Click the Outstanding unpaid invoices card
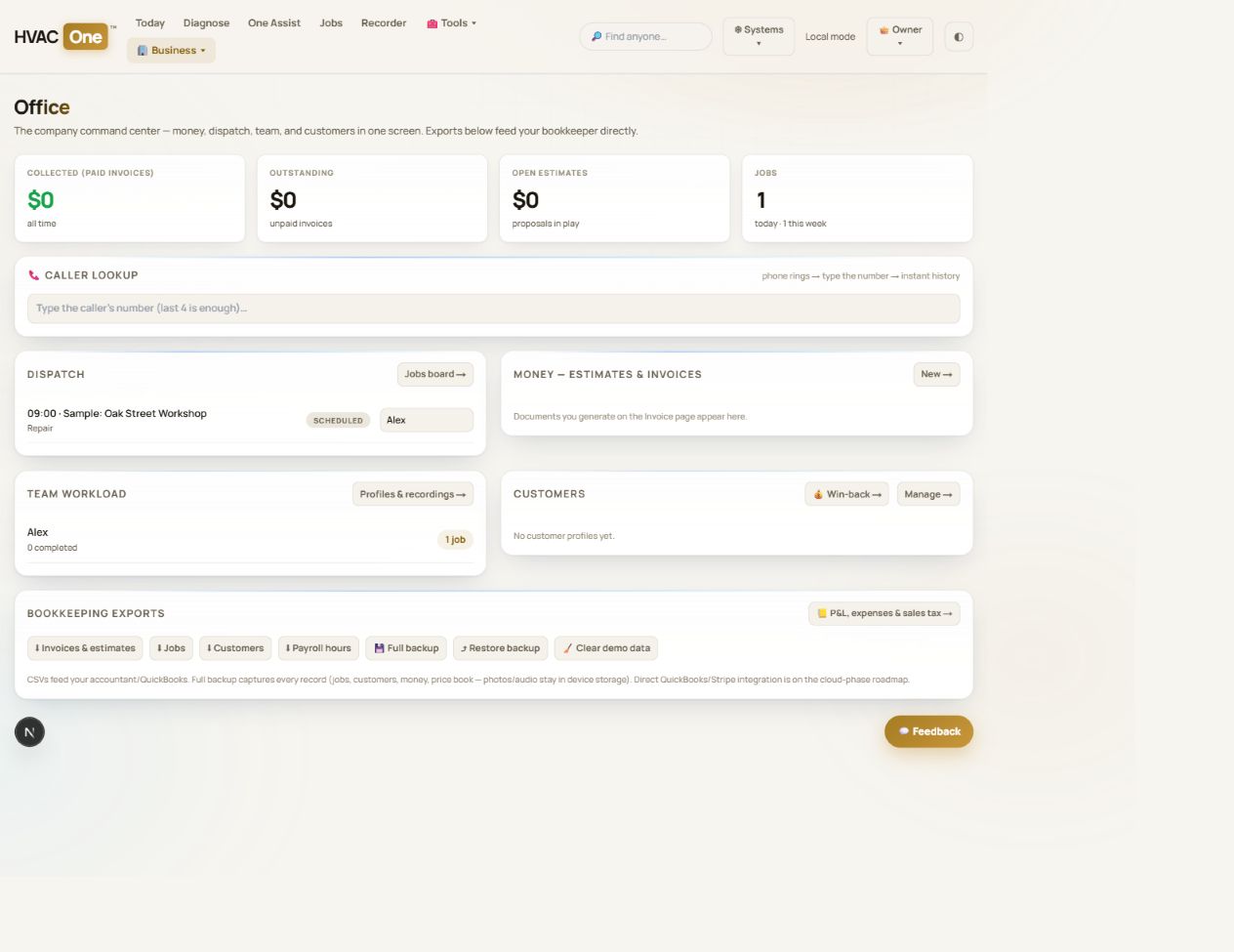 click(x=372, y=198)
